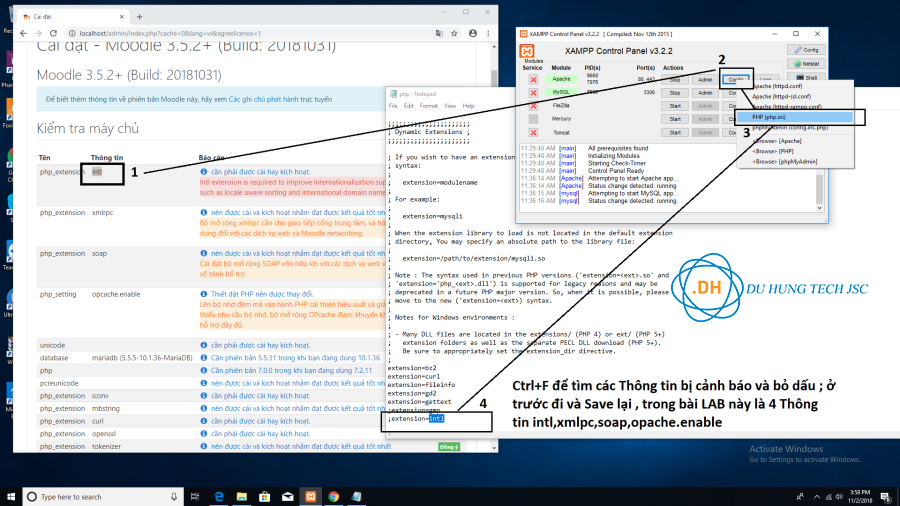Image resolution: width=900 pixels, height=506 pixels.
Task: Click the Apache service status X icon
Action: pos(534,79)
